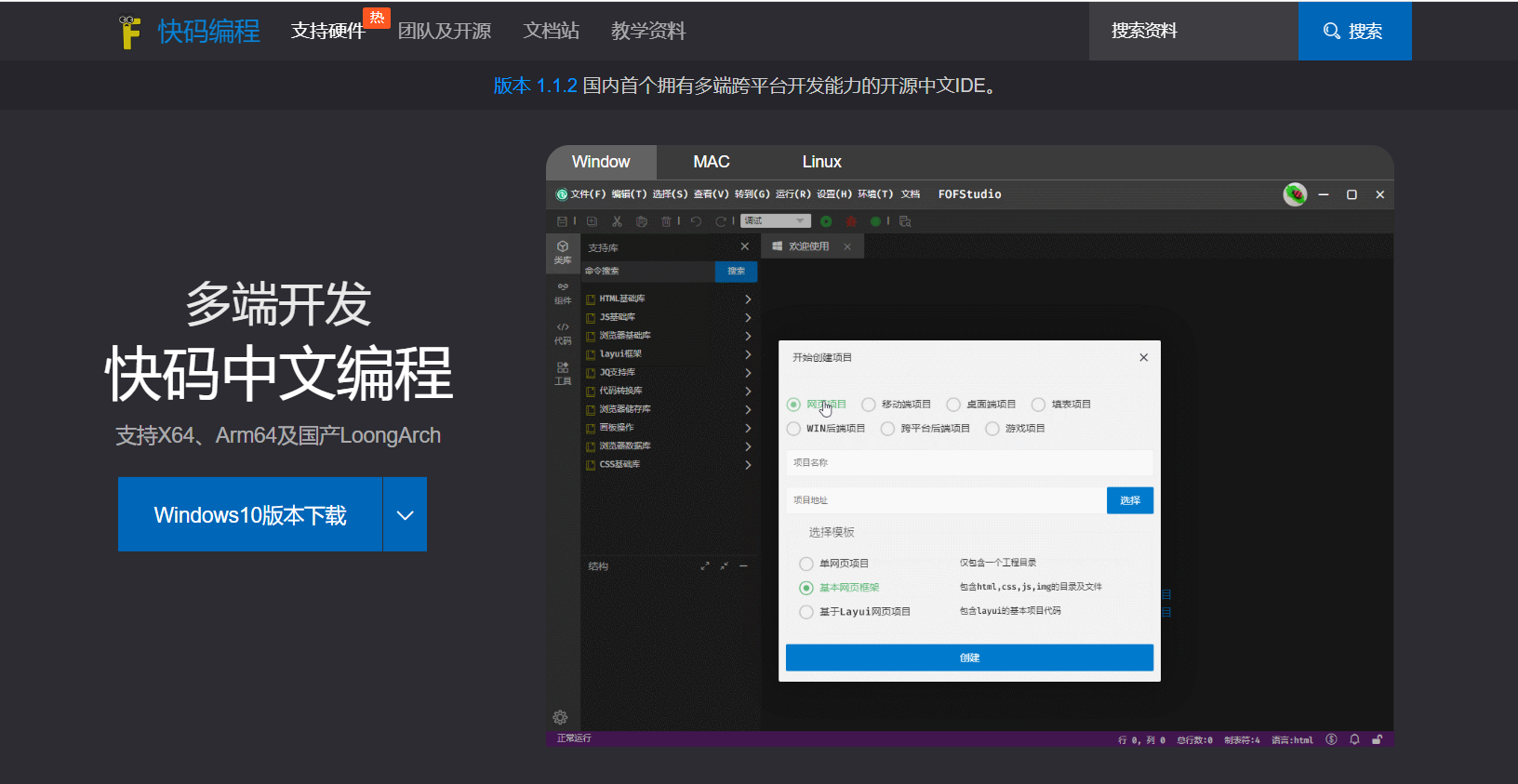This screenshot has width=1518, height=784.
Task: Click the 项目名称 input field
Action: click(969, 462)
